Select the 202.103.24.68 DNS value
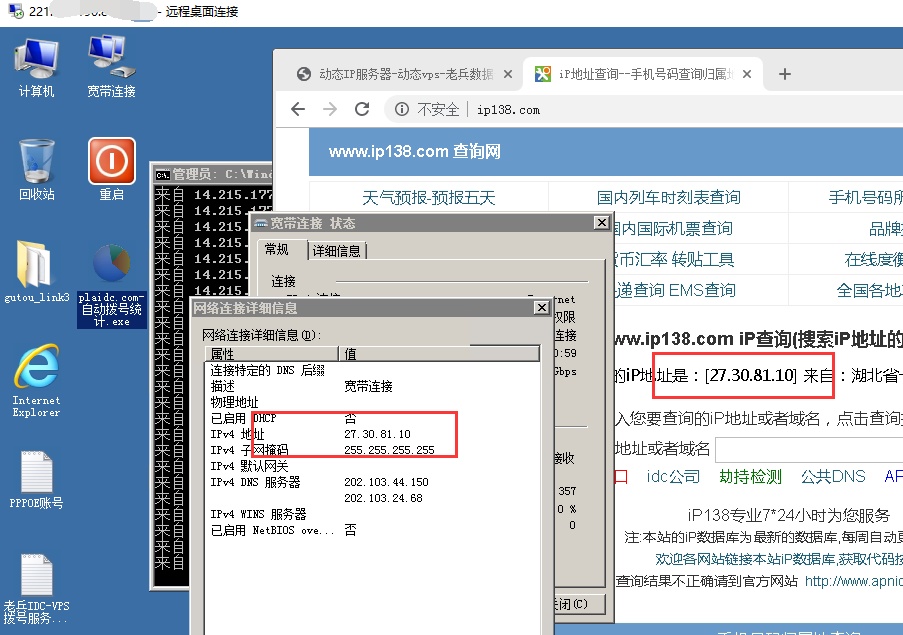903x635 pixels. (x=384, y=498)
